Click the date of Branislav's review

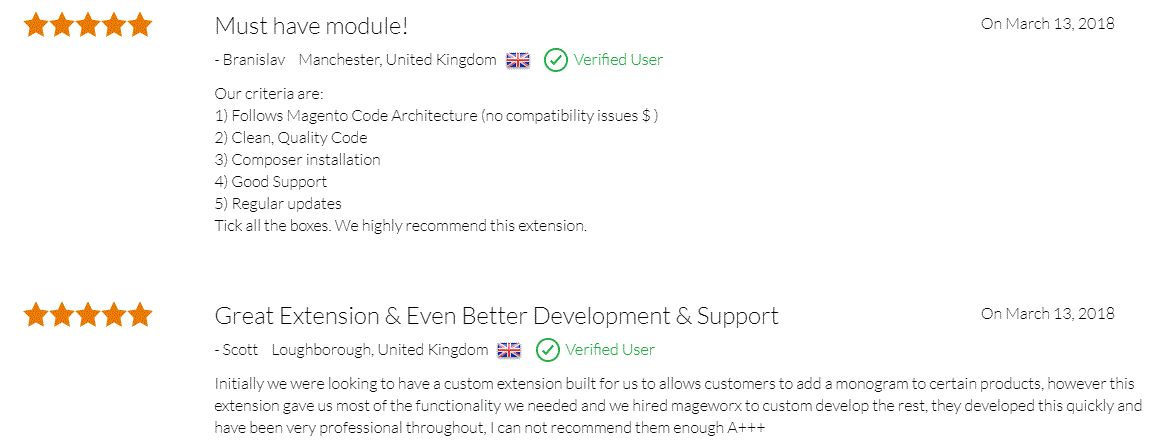[x=1048, y=24]
